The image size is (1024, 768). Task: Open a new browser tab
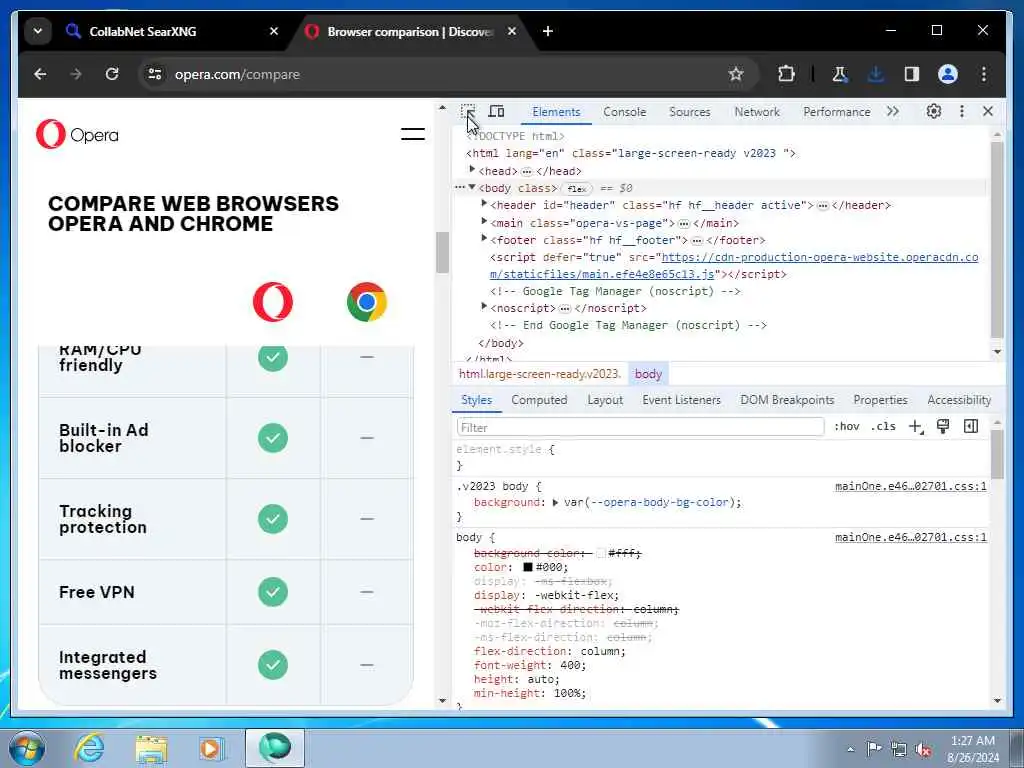tap(548, 31)
